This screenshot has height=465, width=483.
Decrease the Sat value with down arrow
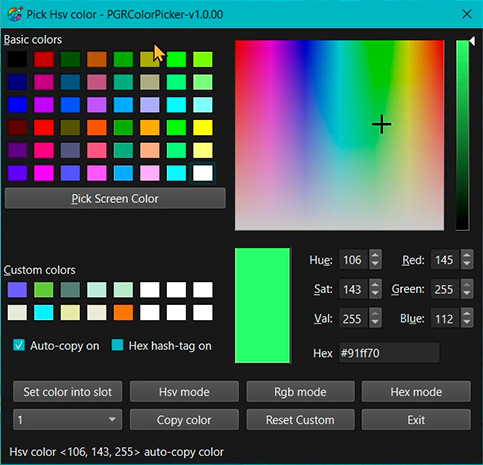375,293
